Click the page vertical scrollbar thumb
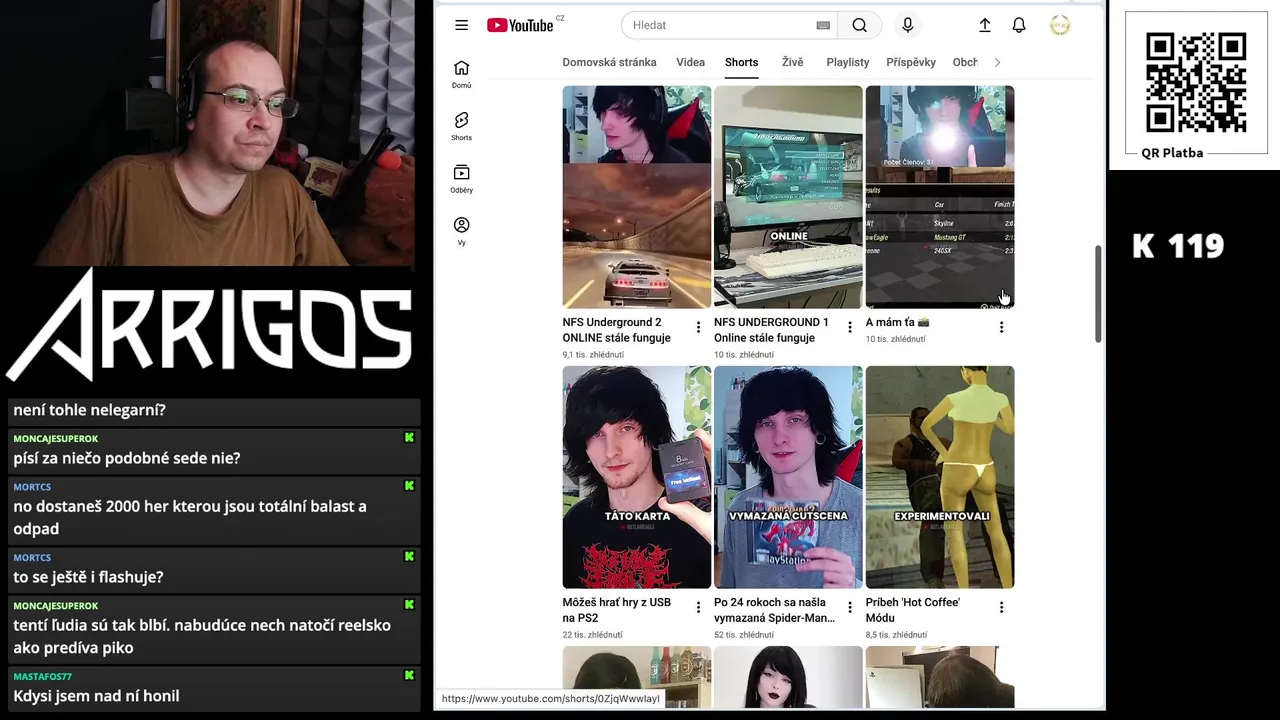 point(1098,294)
